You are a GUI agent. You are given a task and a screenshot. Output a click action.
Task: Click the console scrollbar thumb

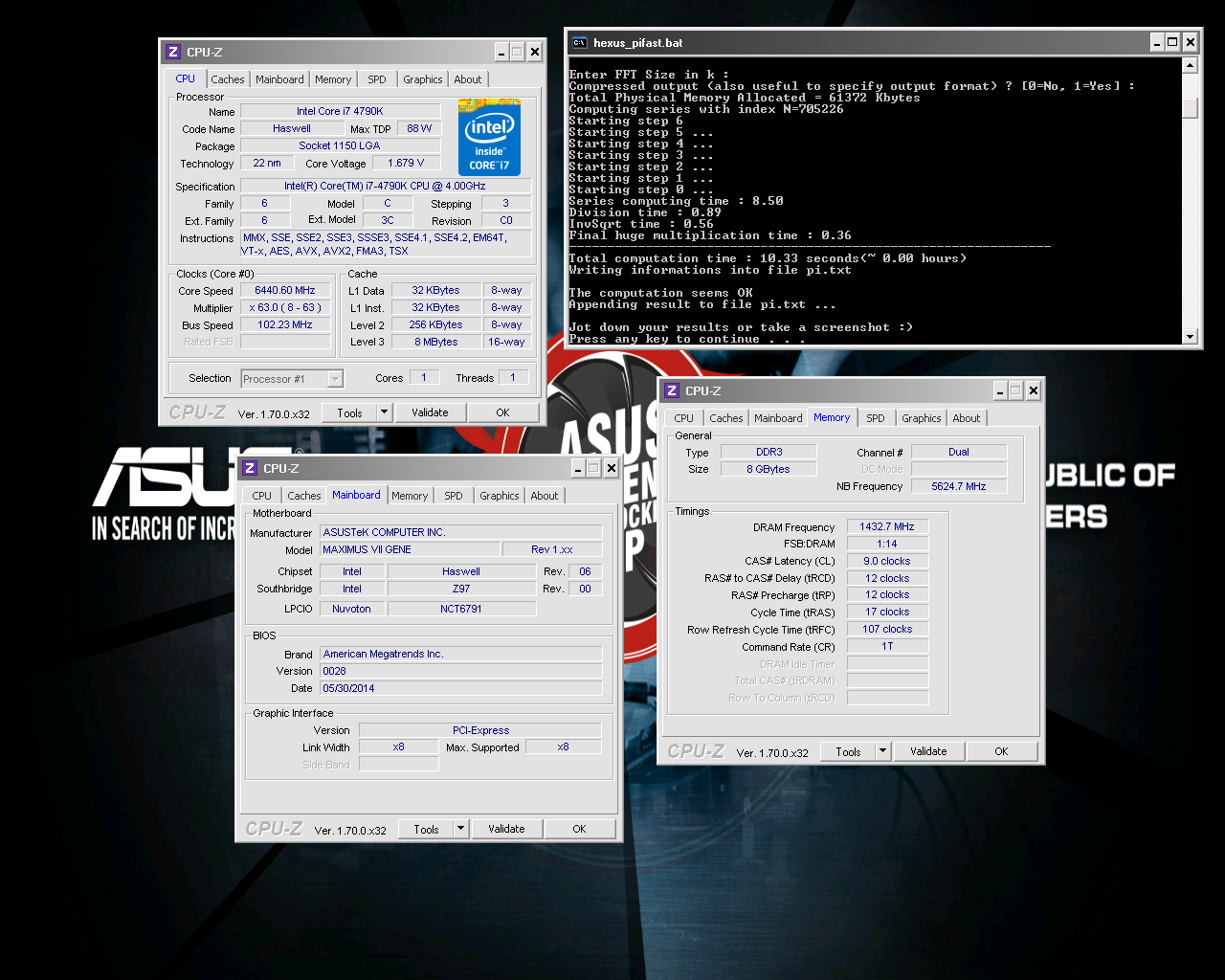point(1190,106)
